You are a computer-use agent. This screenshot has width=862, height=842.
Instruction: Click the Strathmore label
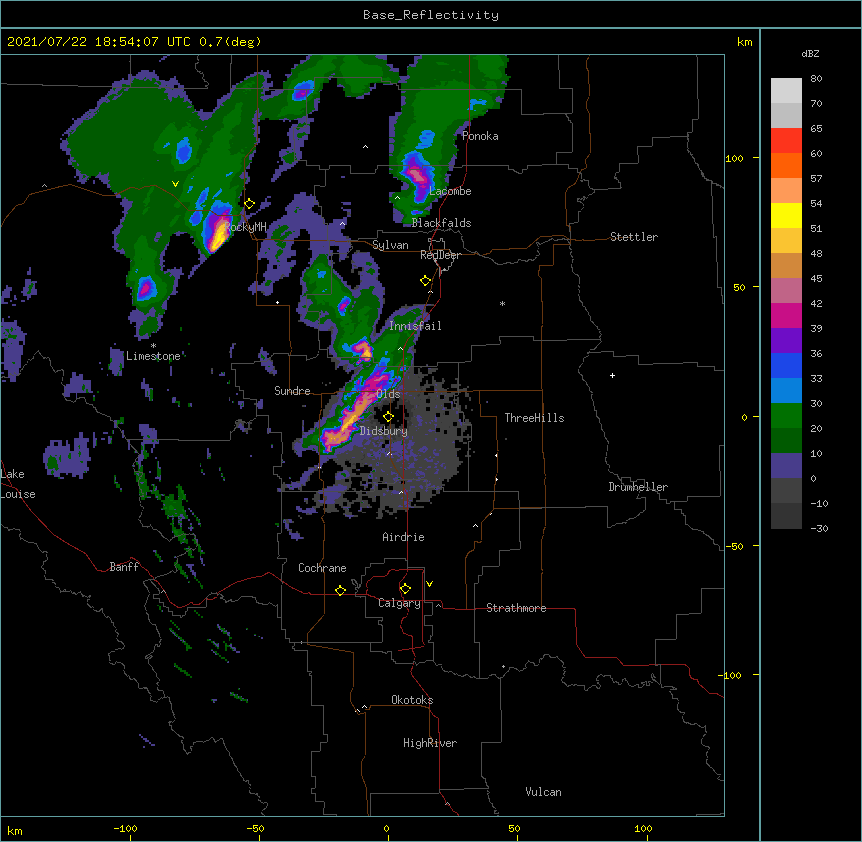[x=516, y=608]
